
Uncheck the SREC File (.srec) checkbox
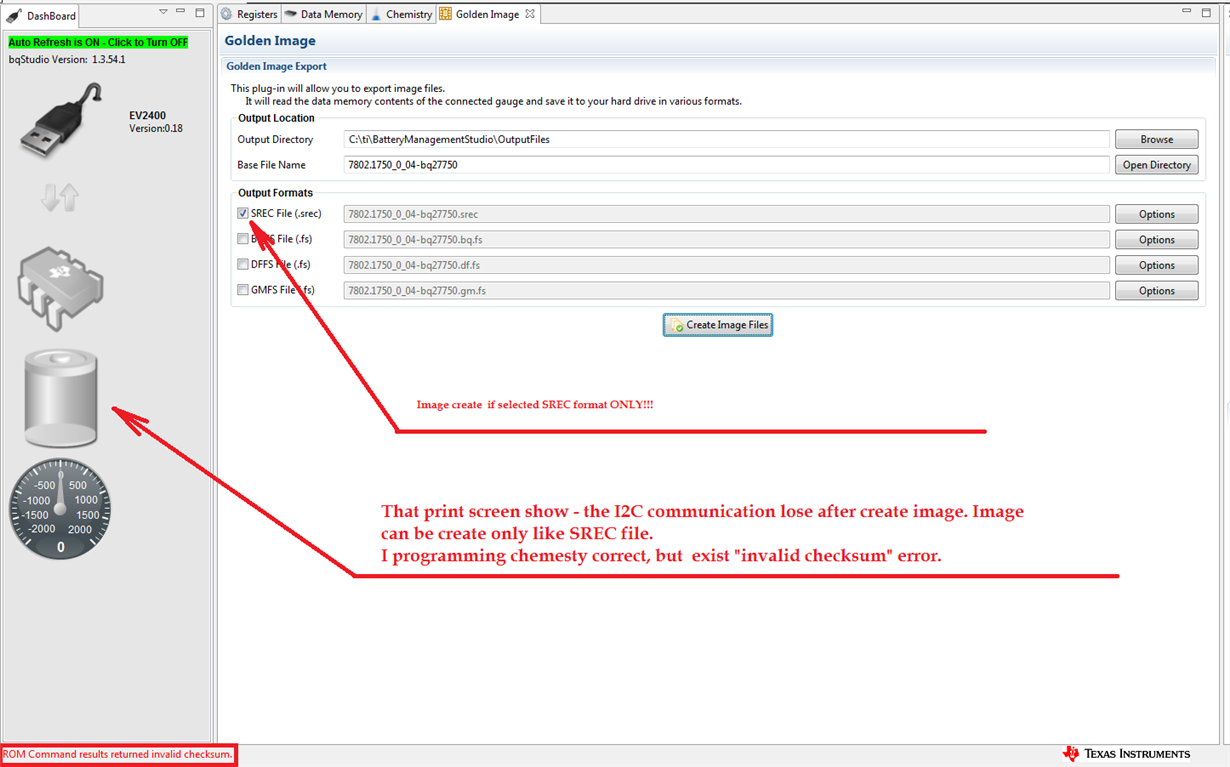pyautogui.click(x=243, y=213)
